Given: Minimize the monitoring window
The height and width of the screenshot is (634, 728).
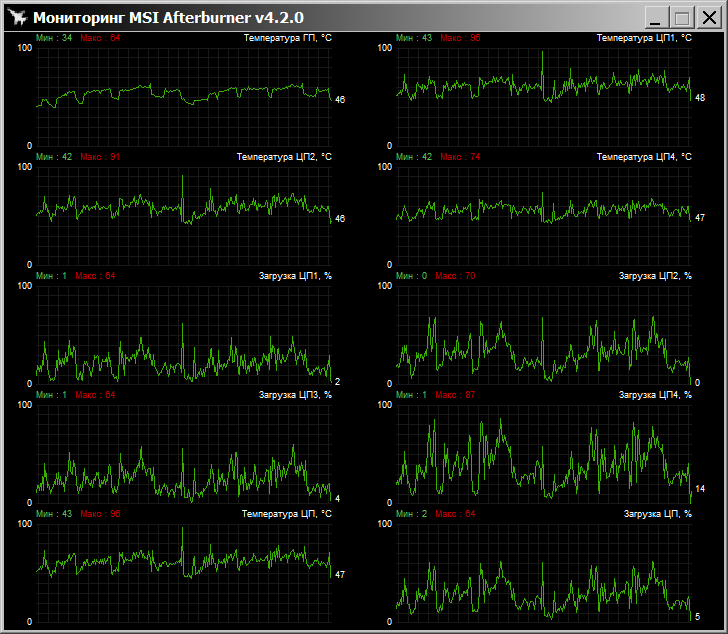Looking at the screenshot, I should 657,17.
